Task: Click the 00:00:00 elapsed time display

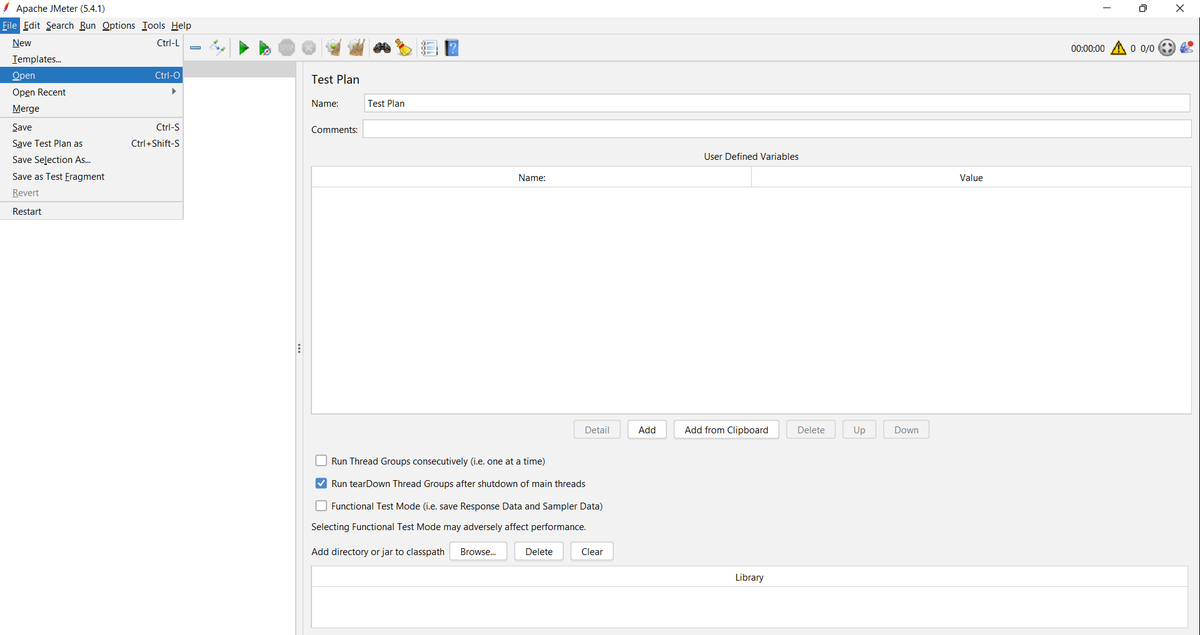Action: pyautogui.click(x=1087, y=48)
